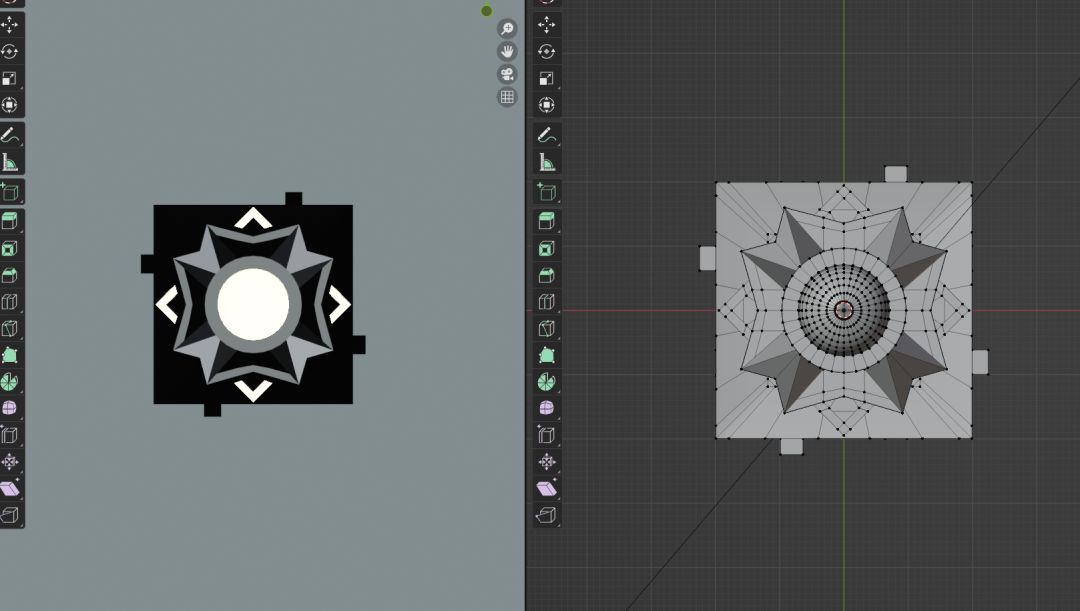Activate the Inset Faces tool in the left viewport
1080x611 pixels.
10,248
